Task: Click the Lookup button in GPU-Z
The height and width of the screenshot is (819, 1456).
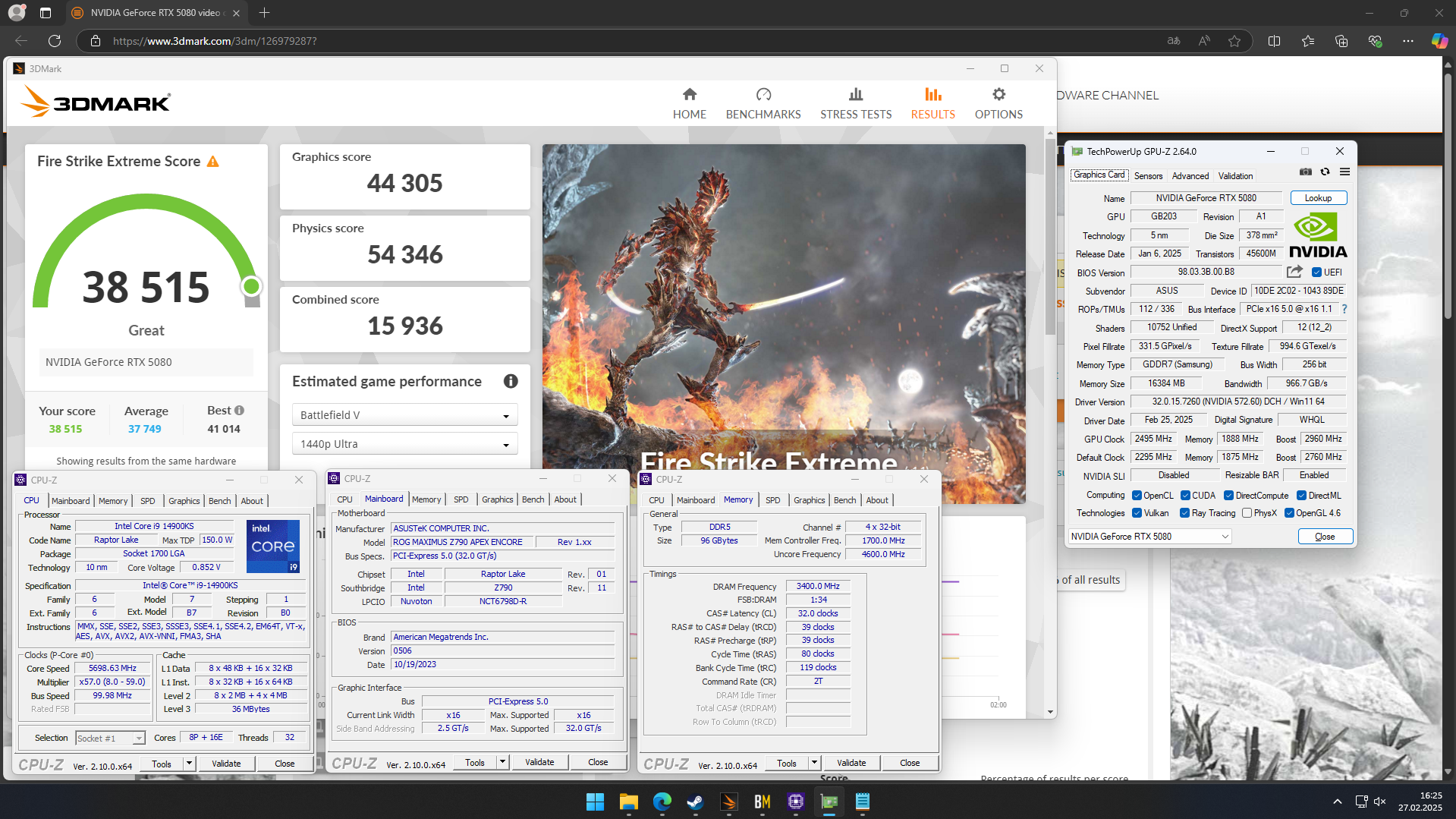Action: click(x=1318, y=198)
